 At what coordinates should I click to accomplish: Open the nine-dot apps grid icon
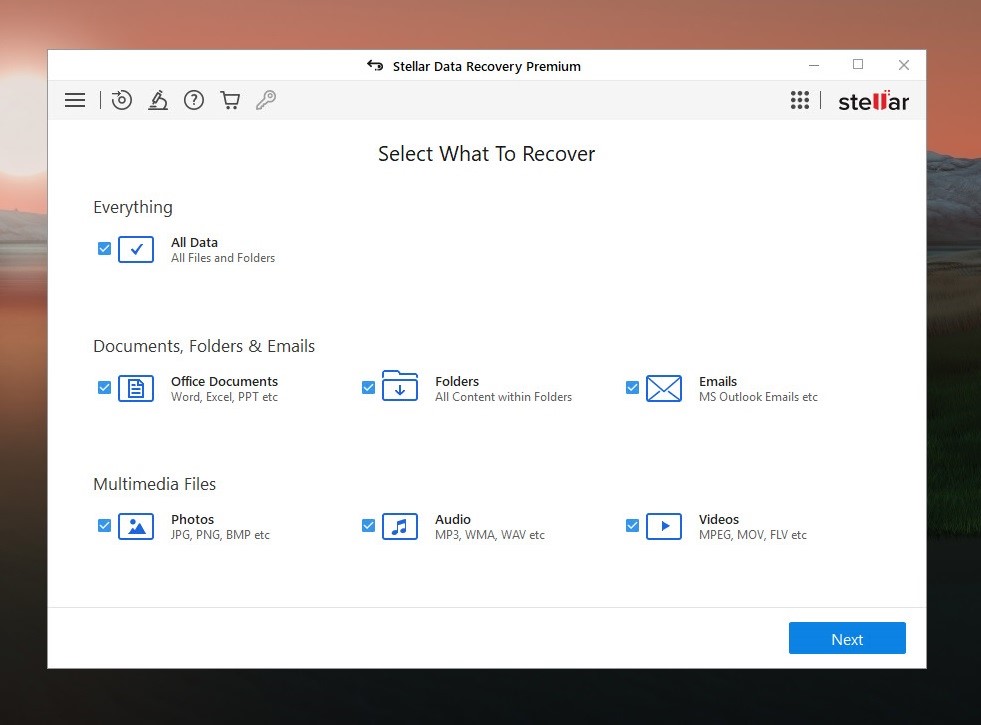[800, 100]
